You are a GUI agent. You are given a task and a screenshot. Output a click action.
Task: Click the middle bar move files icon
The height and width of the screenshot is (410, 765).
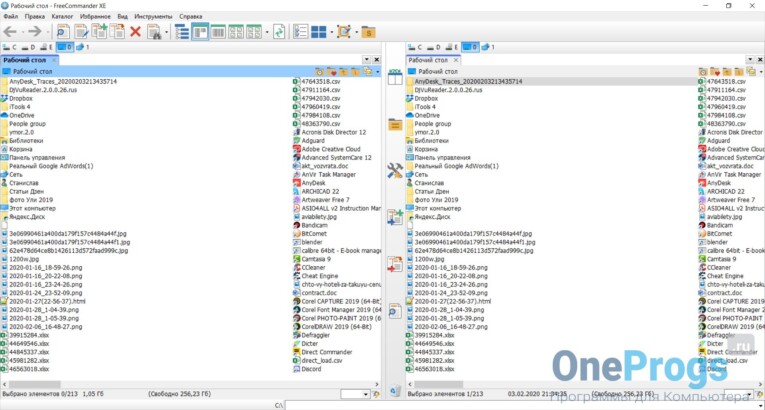point(395,264)
